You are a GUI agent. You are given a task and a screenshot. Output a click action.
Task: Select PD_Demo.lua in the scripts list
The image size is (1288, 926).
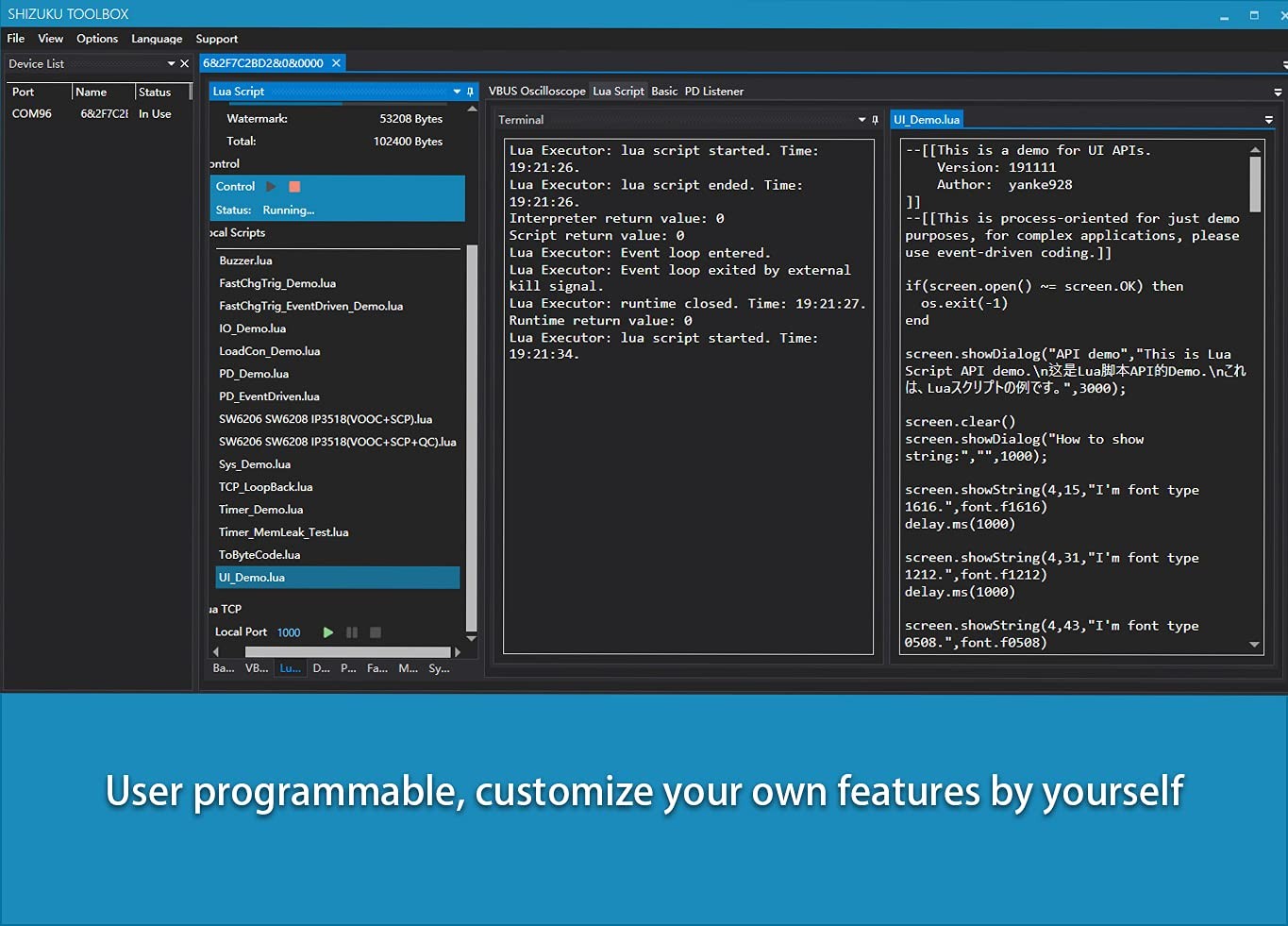pyautogui.click(x=254, y=374)
